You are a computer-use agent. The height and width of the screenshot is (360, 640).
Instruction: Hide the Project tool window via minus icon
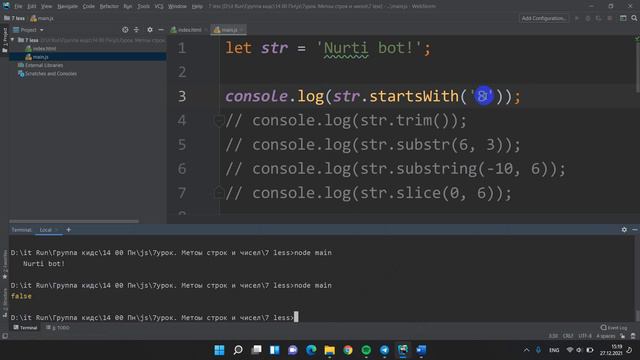pyautogui.click(x=161, y=30)
